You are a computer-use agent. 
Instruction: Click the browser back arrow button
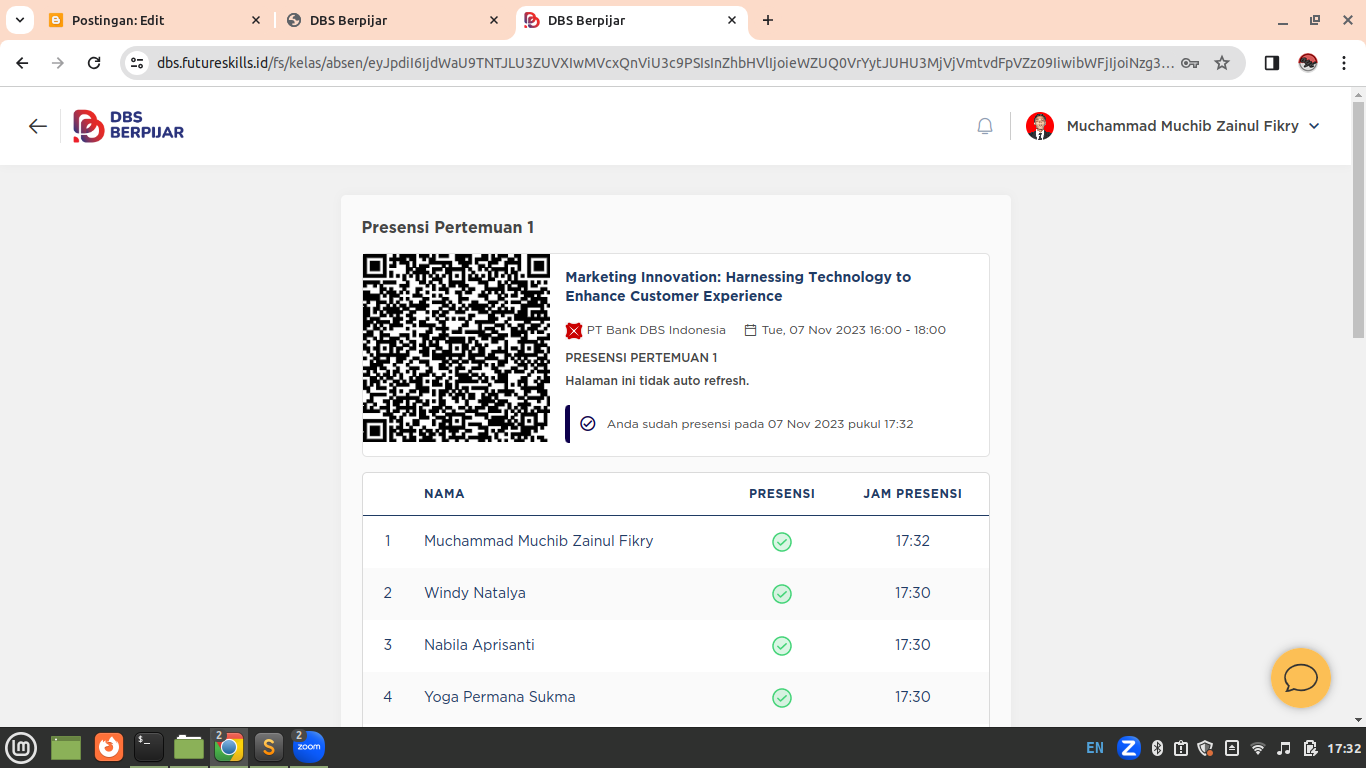(22, 63)
